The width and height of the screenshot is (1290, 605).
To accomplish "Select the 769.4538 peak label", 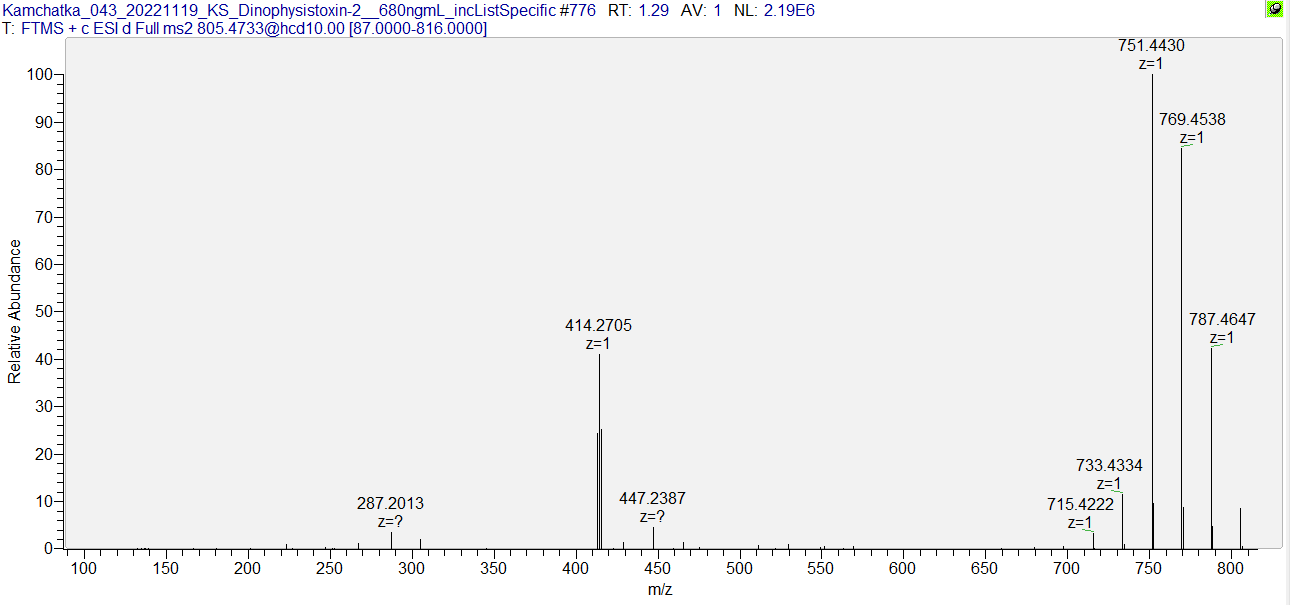I will [1191, 120].
